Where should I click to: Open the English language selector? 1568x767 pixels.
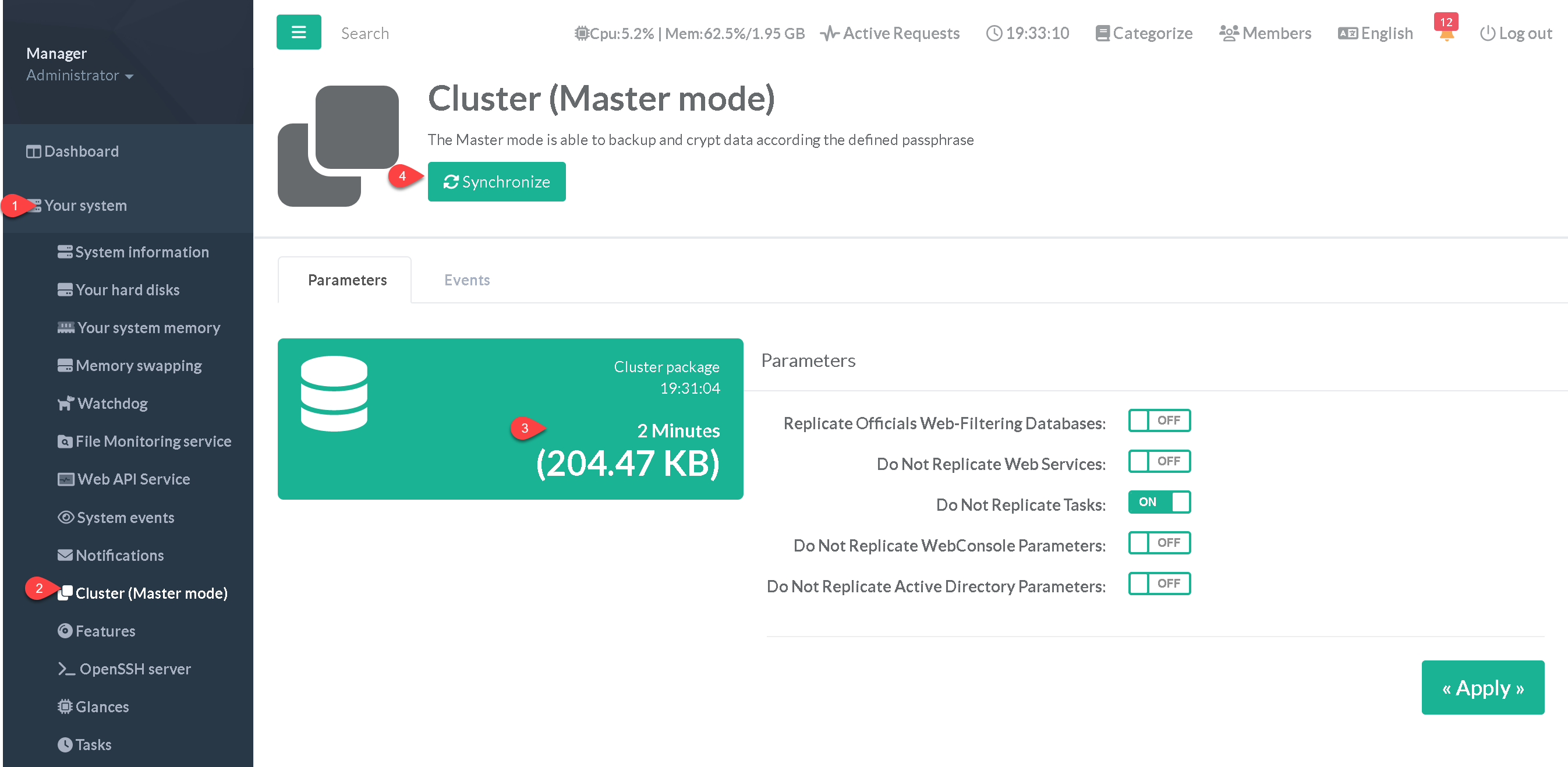1375,33
